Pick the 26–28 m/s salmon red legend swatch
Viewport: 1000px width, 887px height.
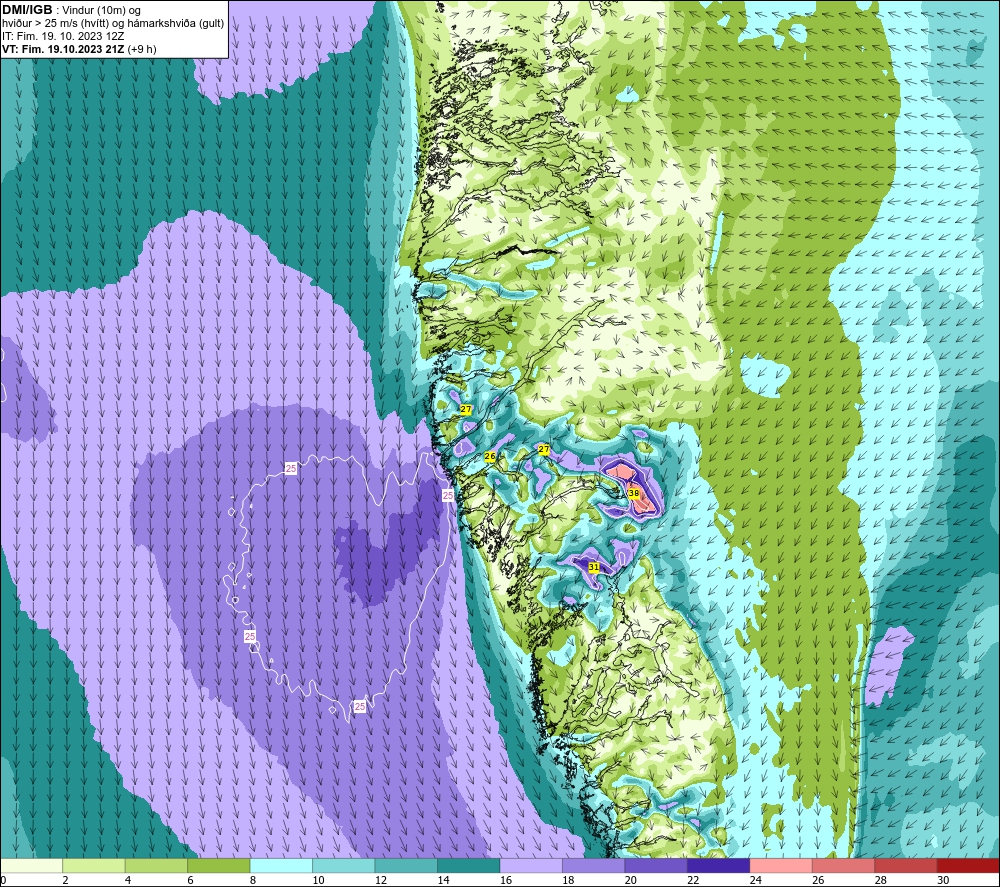click(844, 865)
